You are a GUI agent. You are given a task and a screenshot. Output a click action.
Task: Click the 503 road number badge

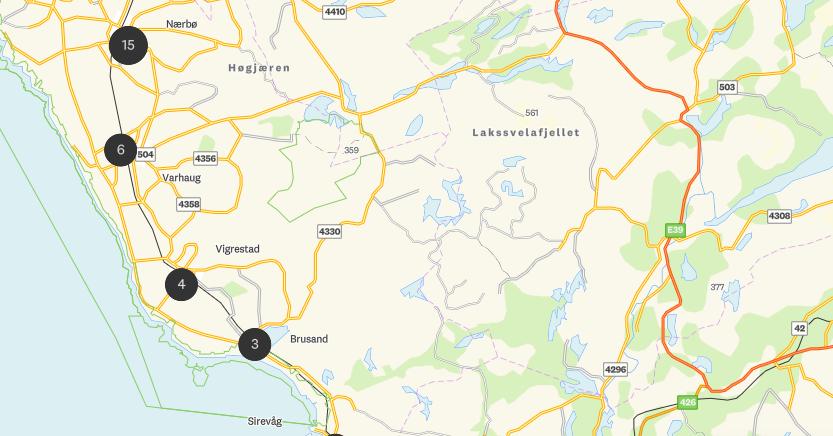pyautogui.click(x=727, y=87)
